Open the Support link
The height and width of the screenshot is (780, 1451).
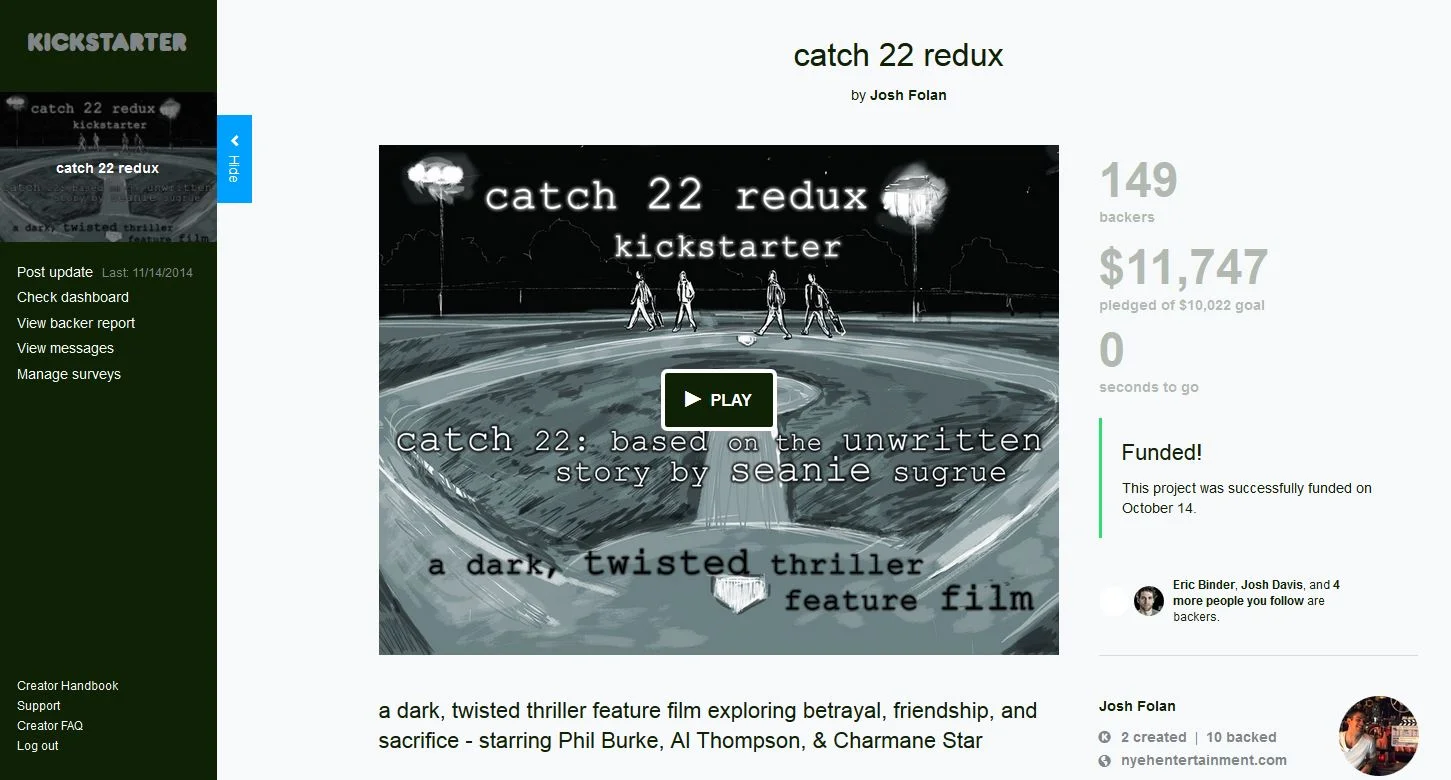(x=39, y=706)
